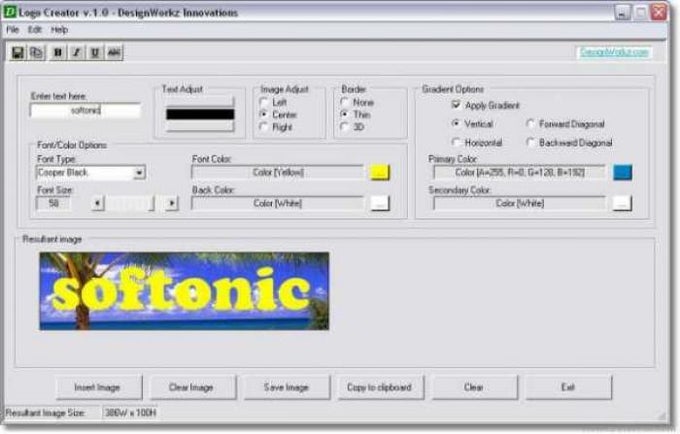Click the Insert Image button
The height and width of the screenshot is (434, 680).
pyautogui.click(x=99, y=388)
